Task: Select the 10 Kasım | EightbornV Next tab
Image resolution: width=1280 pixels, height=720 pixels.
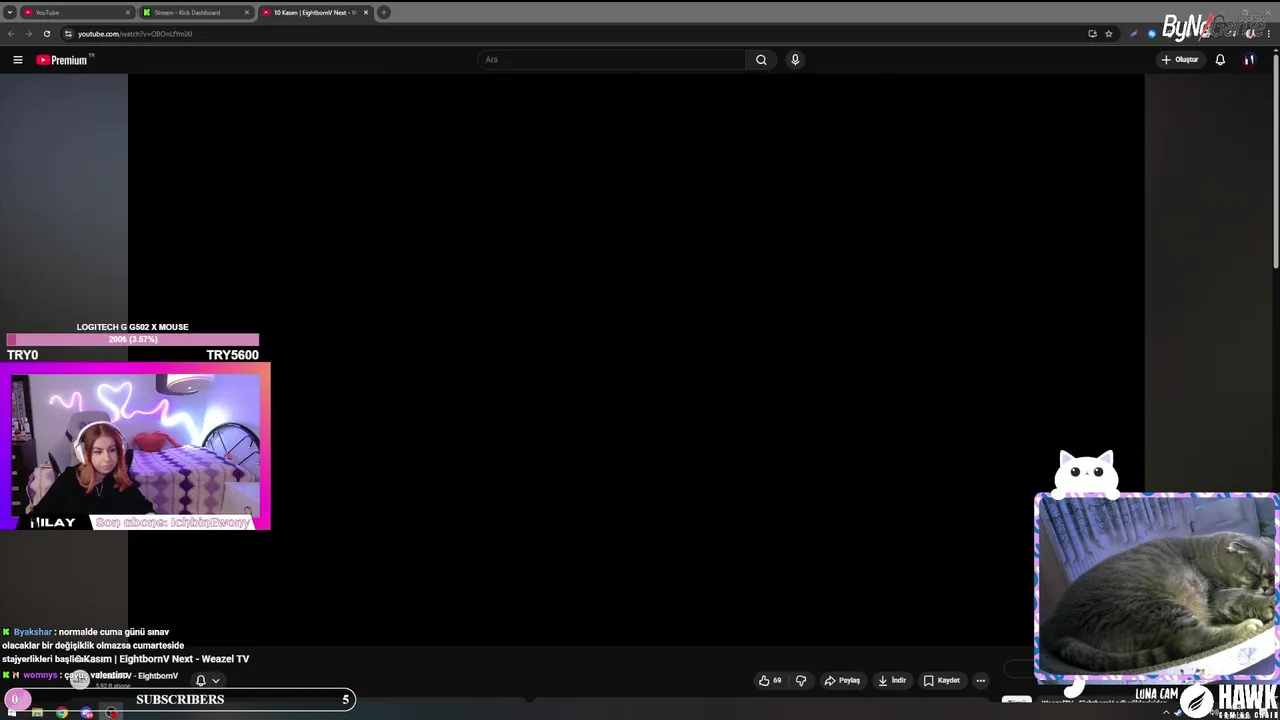Action: 315,12
